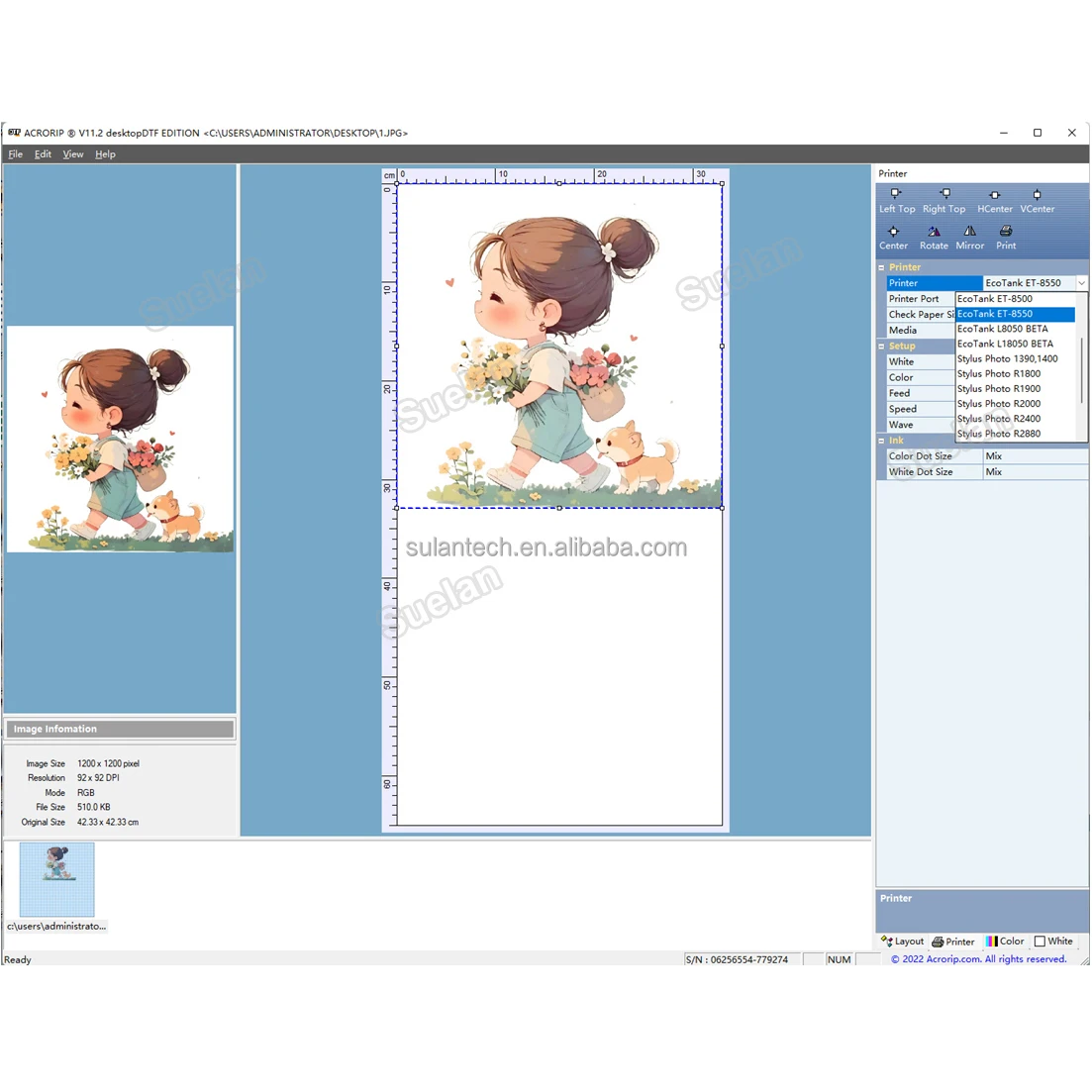Choose EcoTank ET-8550 from the list
This screenshot has height=1092, width=1092.
[x=1015, y=314]
